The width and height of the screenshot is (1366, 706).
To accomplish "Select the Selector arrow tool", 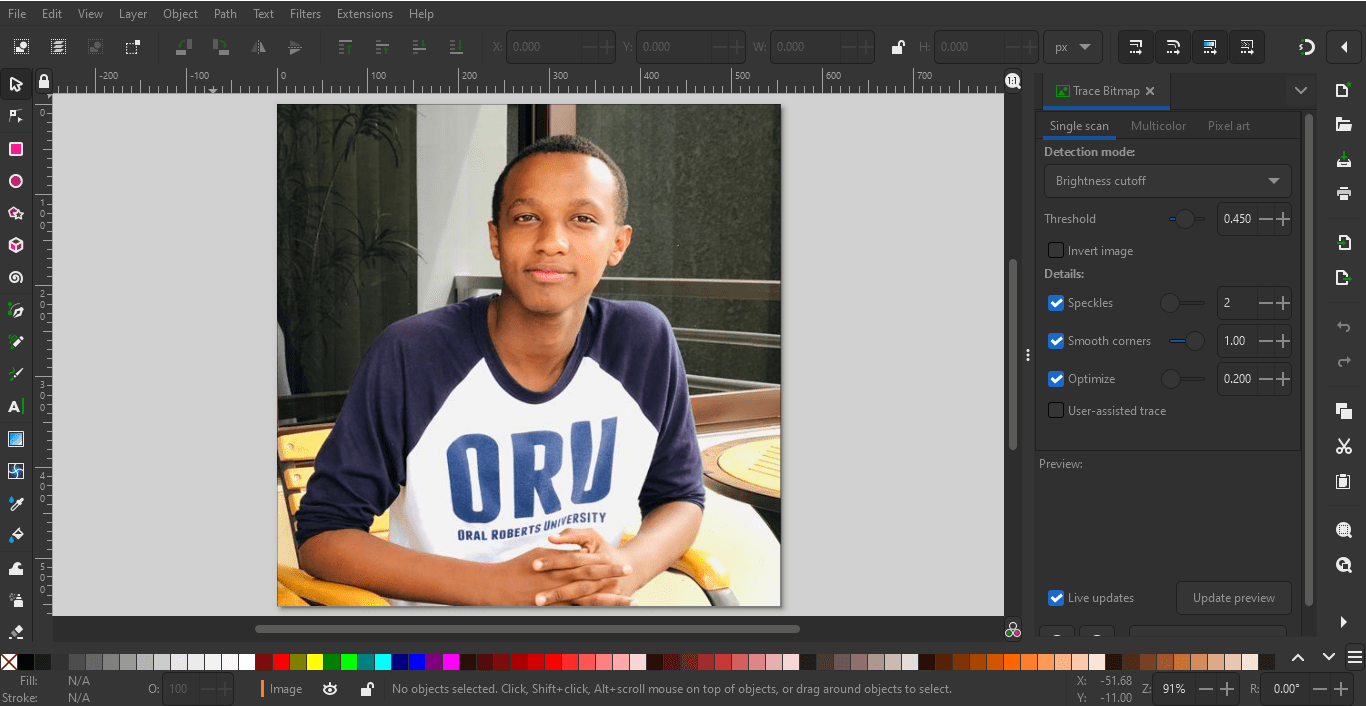I will point(16,85).
